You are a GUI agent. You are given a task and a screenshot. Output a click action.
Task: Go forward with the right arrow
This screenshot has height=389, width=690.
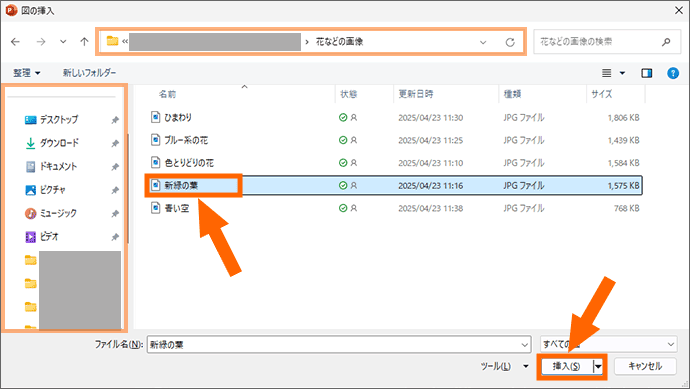coord(41,42)
